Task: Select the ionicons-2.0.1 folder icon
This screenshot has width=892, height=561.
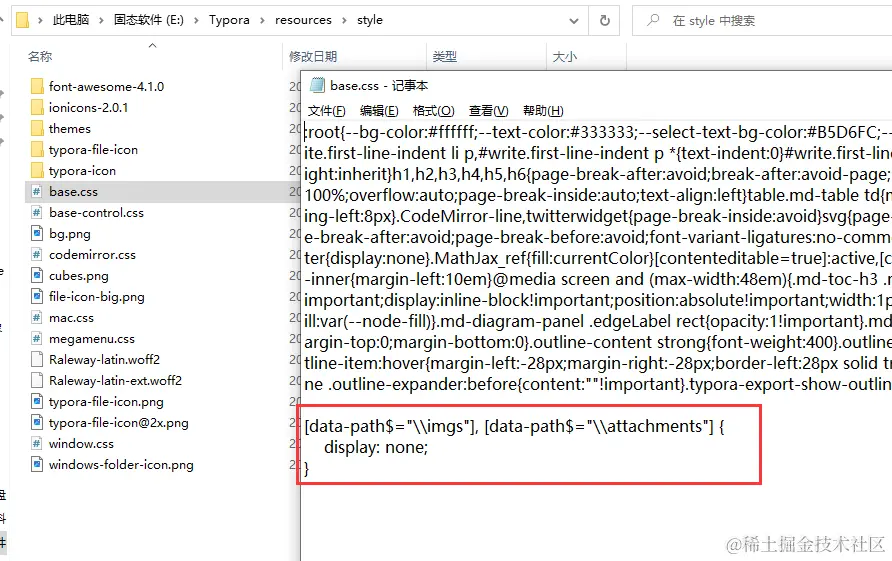Action: [37, 108]
